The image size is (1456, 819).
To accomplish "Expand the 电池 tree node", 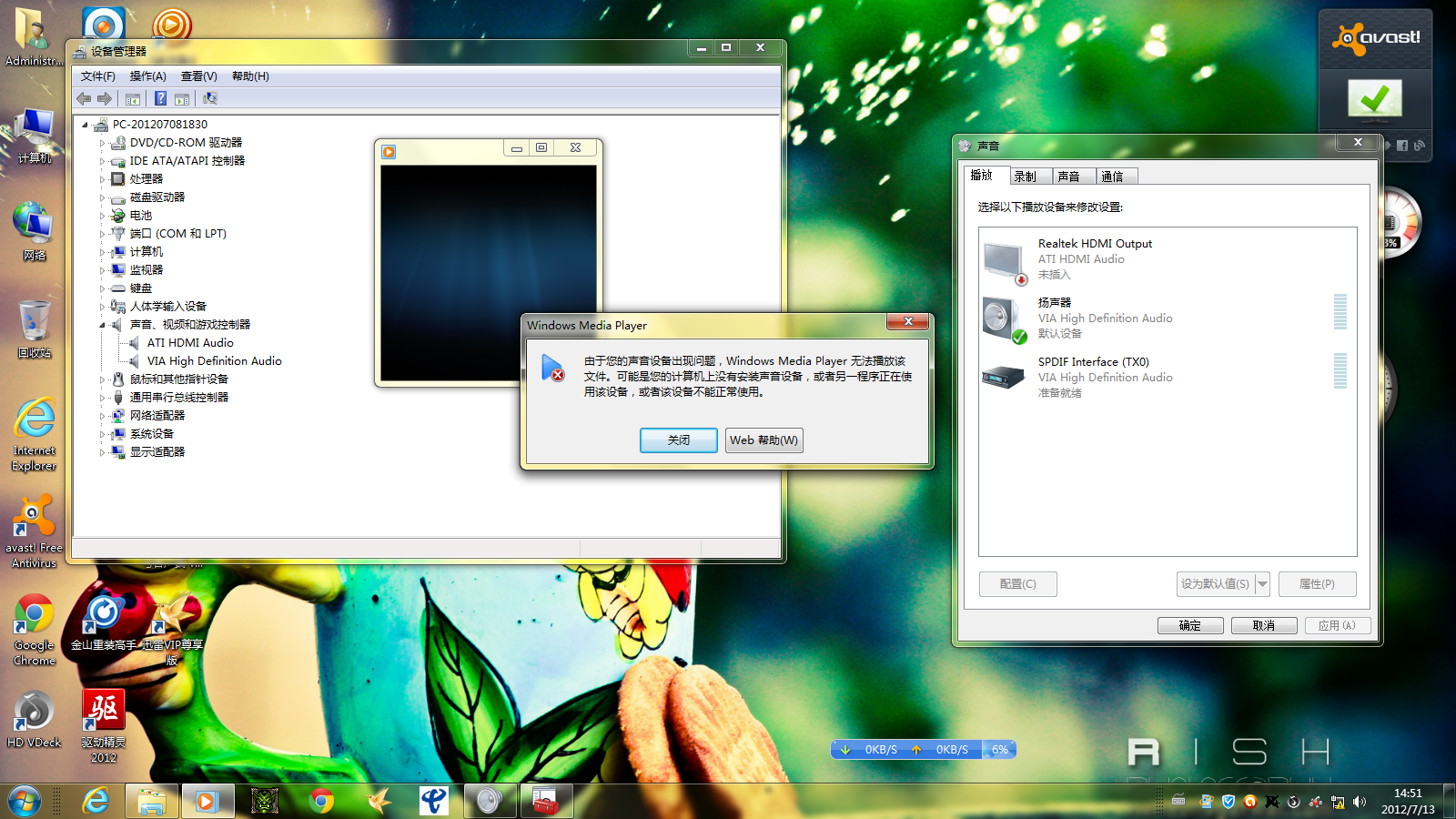I will tap(102, 216).
